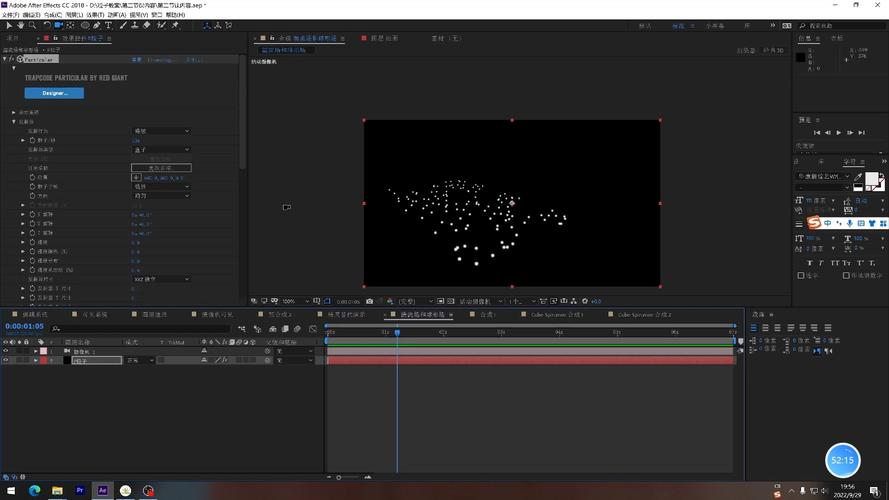Expand the camera layer properties triangle
Viewport: 889px width, 500px height.
coord(36,351)
